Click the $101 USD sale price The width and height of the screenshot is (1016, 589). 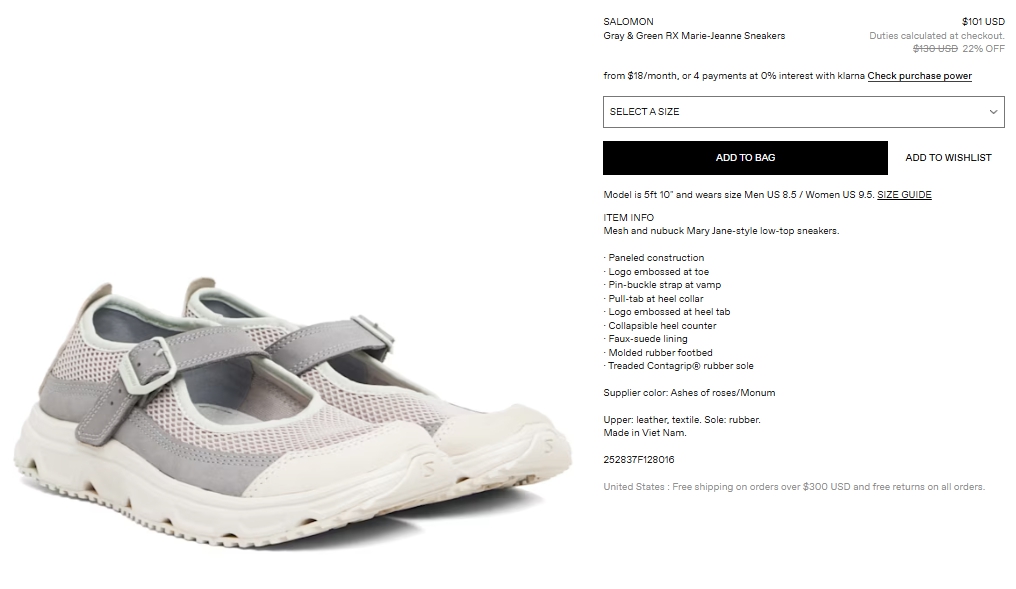click(x=983, y=21)
